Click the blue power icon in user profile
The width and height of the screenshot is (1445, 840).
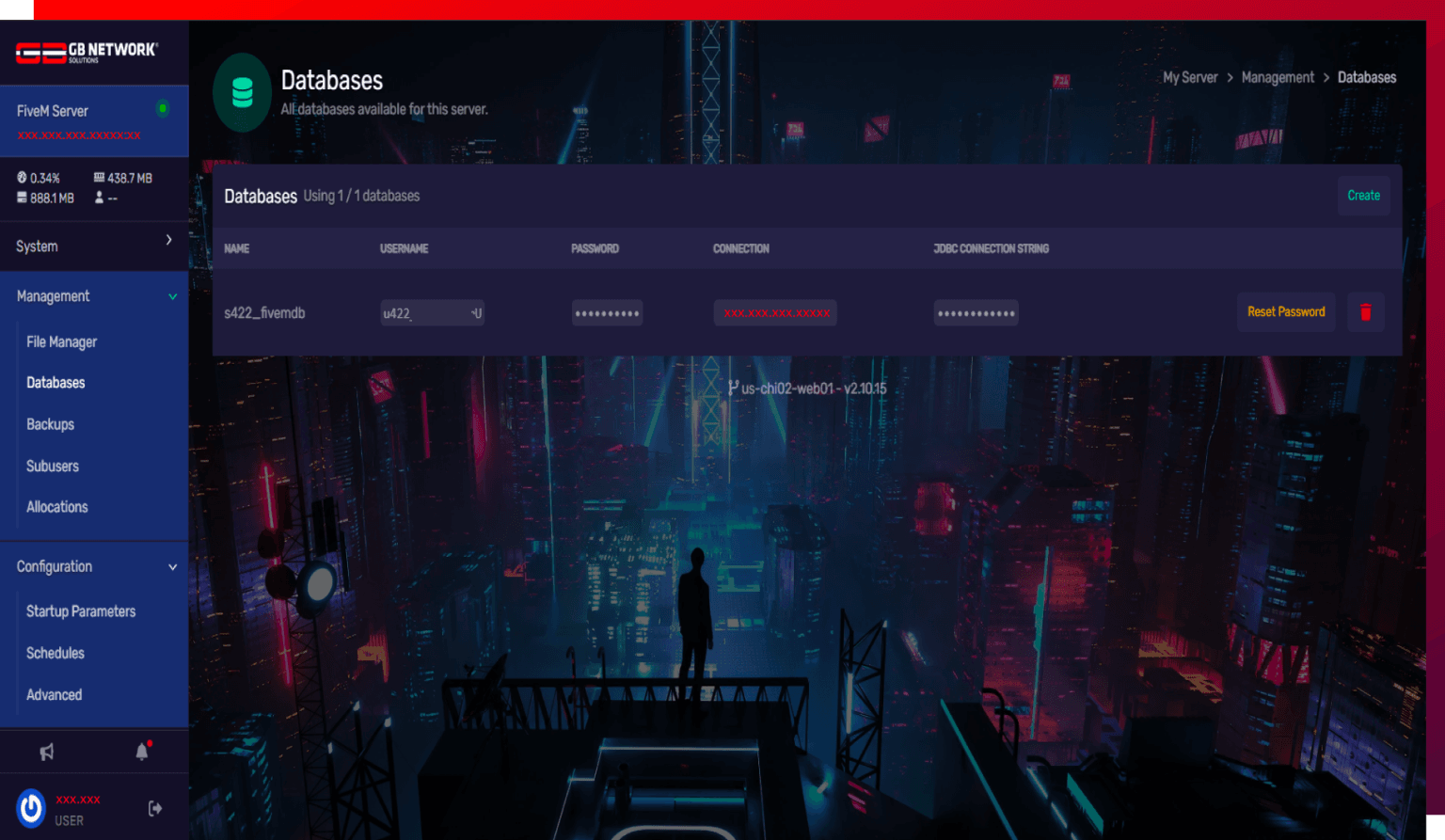[x=29, y=807]
